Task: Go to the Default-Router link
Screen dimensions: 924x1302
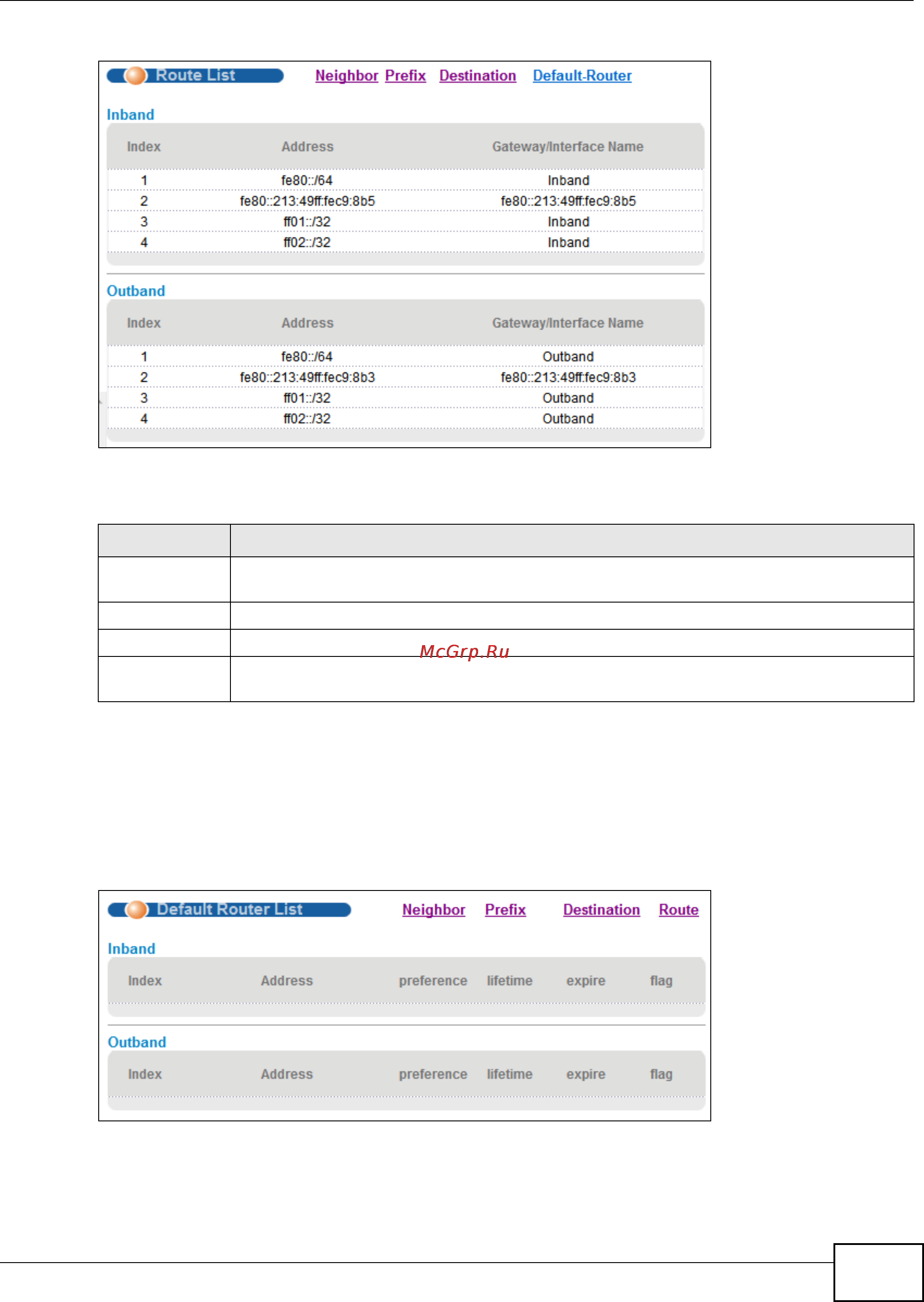Action: [x=581, y=76]
